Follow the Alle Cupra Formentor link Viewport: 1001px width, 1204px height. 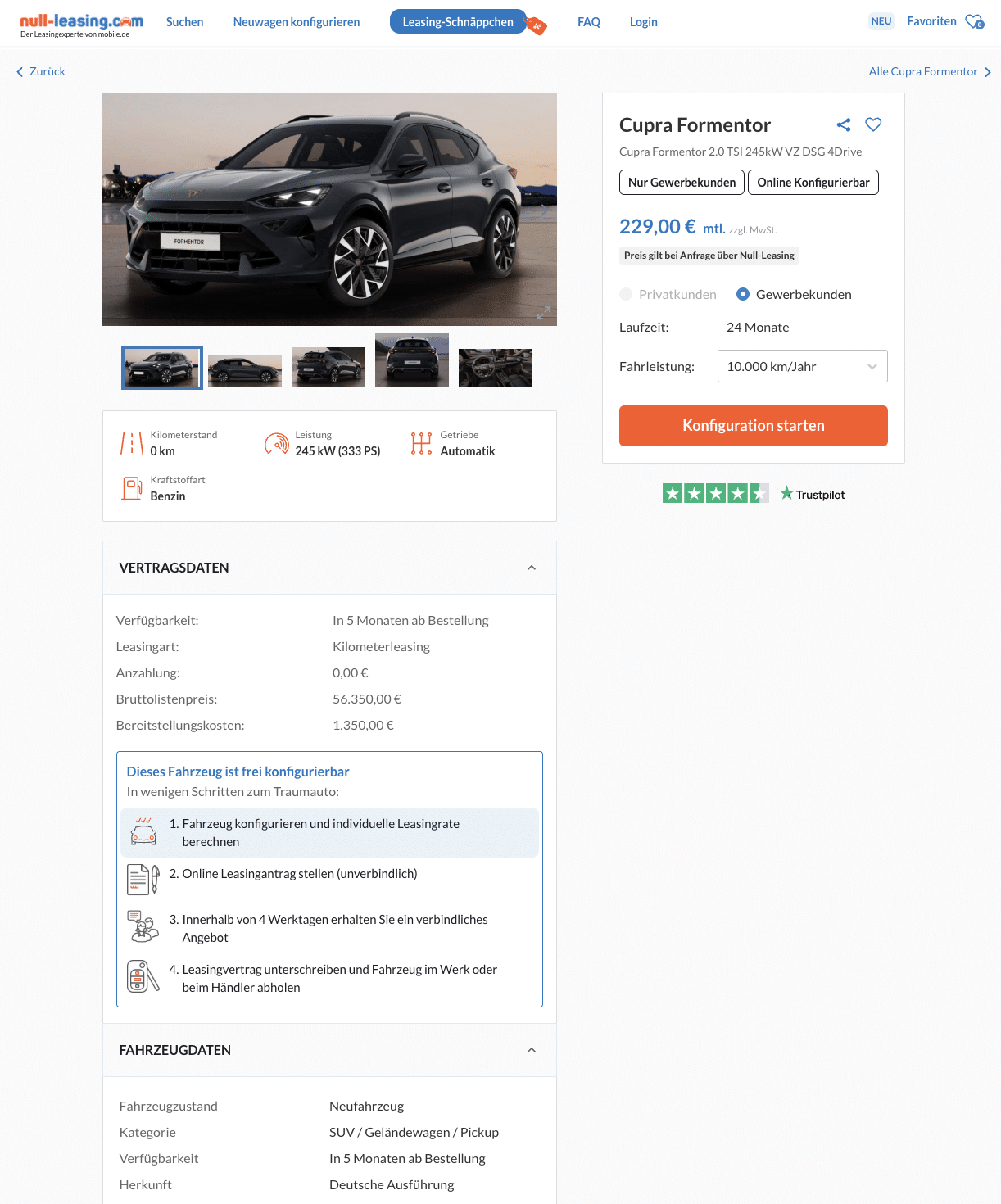pyautogui.click(x=930, y=71)
